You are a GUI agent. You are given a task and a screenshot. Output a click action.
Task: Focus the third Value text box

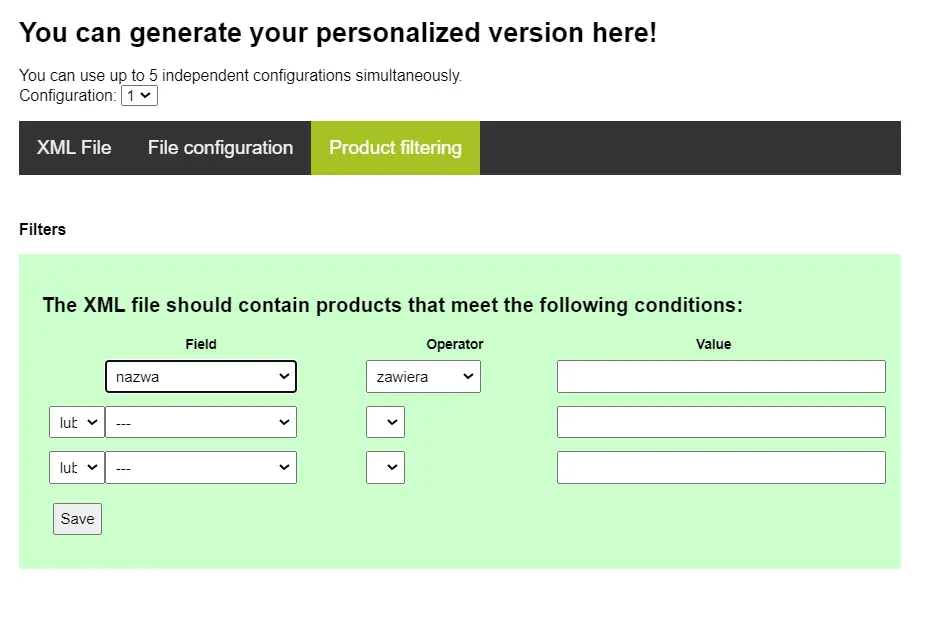719,467
